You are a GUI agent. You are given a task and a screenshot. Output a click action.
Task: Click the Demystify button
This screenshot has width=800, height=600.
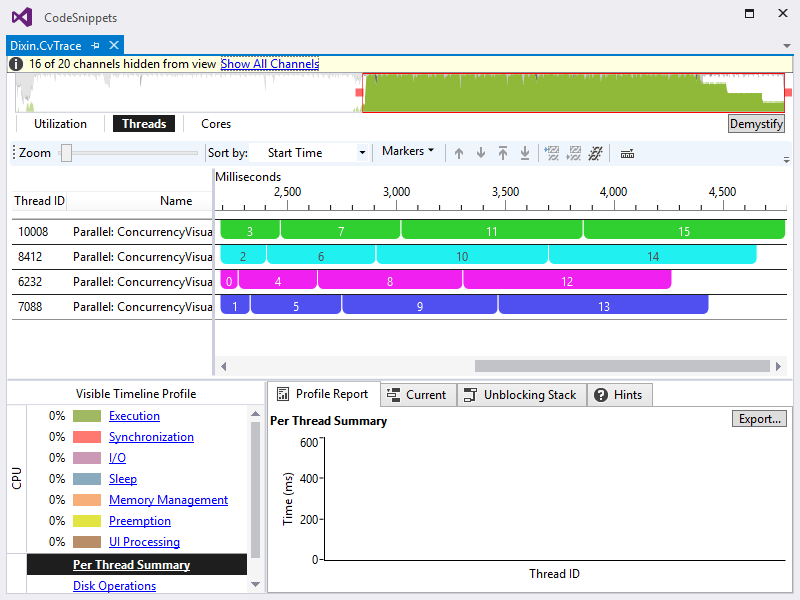pyautogui.click(x=756, y=124)
